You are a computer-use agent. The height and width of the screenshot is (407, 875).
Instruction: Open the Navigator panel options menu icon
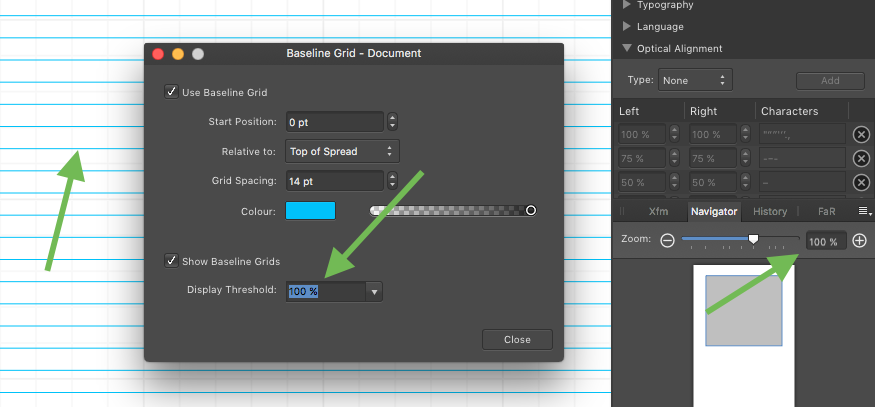coord(864,211)
